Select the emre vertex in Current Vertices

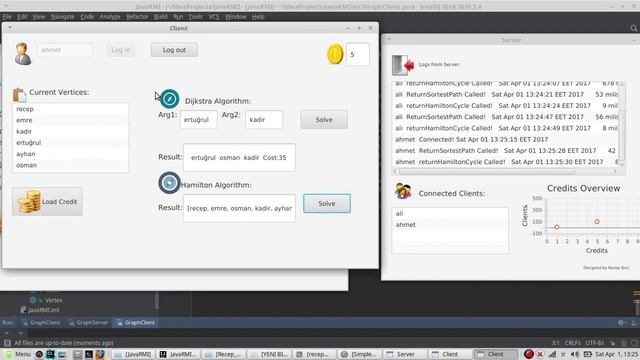[71, 120]
